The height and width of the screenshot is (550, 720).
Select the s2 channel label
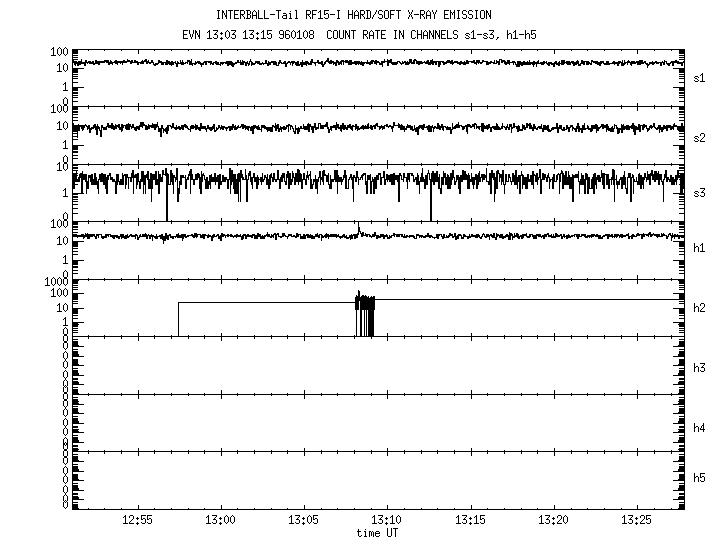point(700,137)
